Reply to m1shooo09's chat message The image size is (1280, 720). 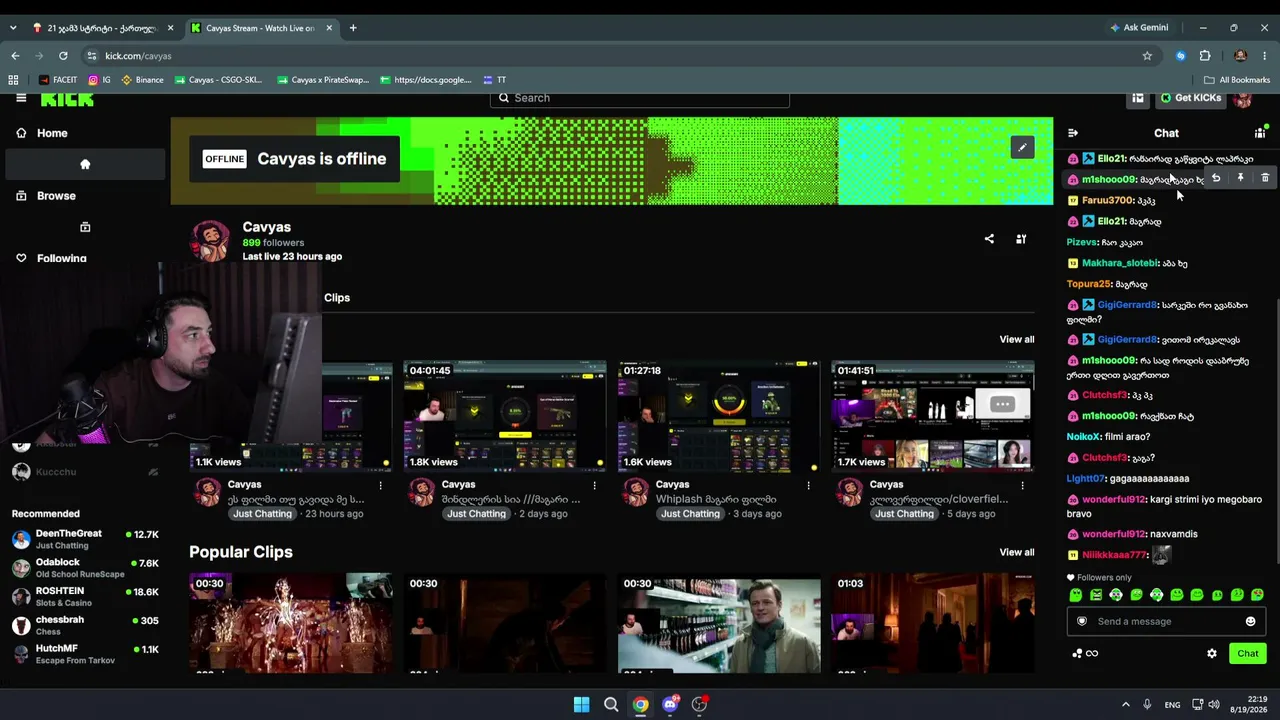(x=1216, y=178)
